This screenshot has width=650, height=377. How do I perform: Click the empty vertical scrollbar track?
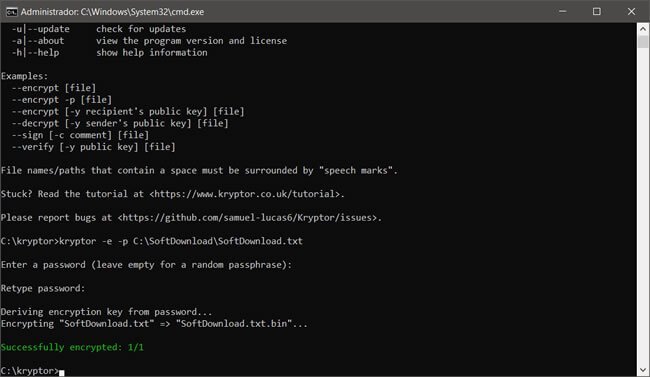pyautogui.click(x=643, y=207)
